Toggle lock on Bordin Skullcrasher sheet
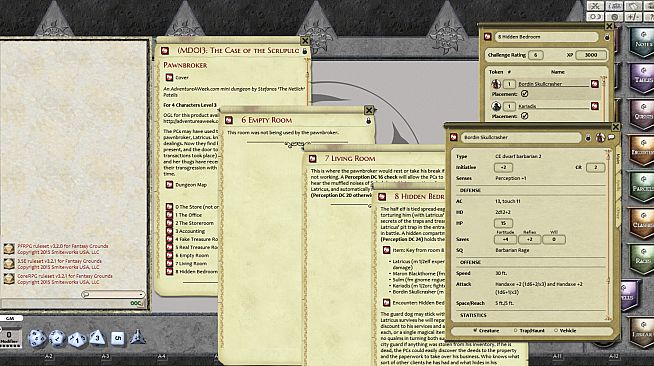This screenshot has width=654, height=366. (588, 138)
